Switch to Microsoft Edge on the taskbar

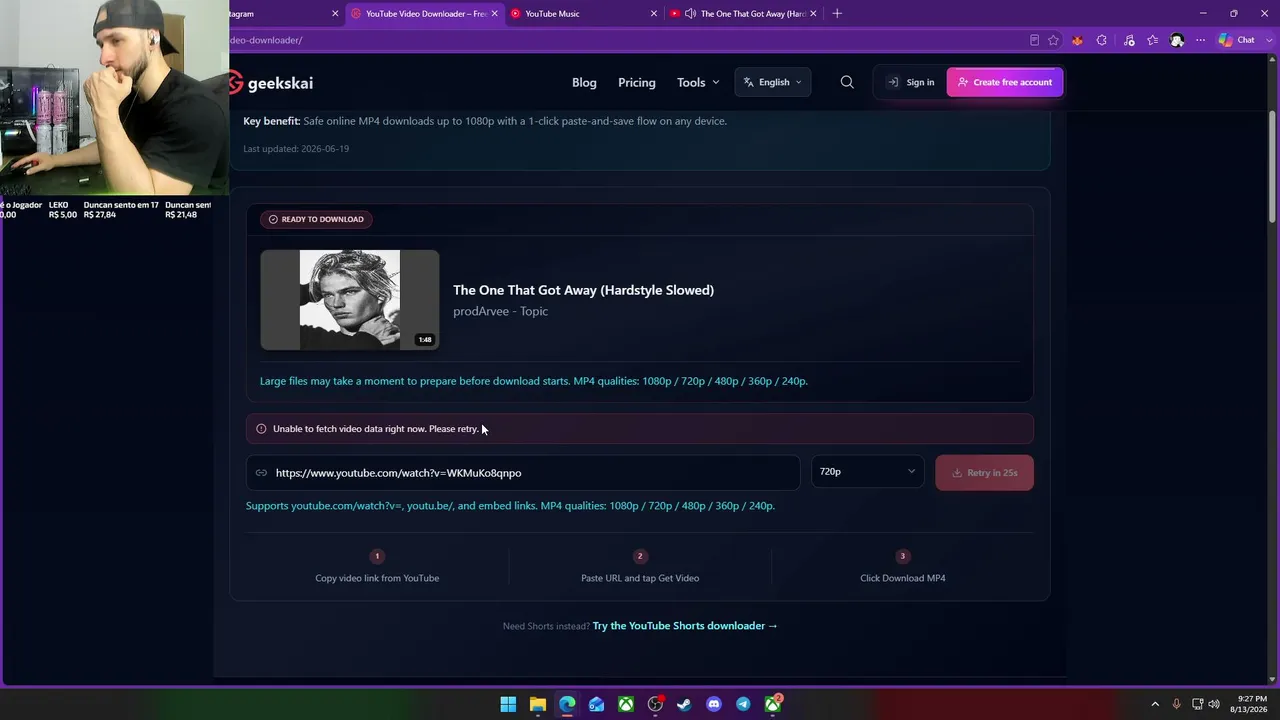coord(567,704)
